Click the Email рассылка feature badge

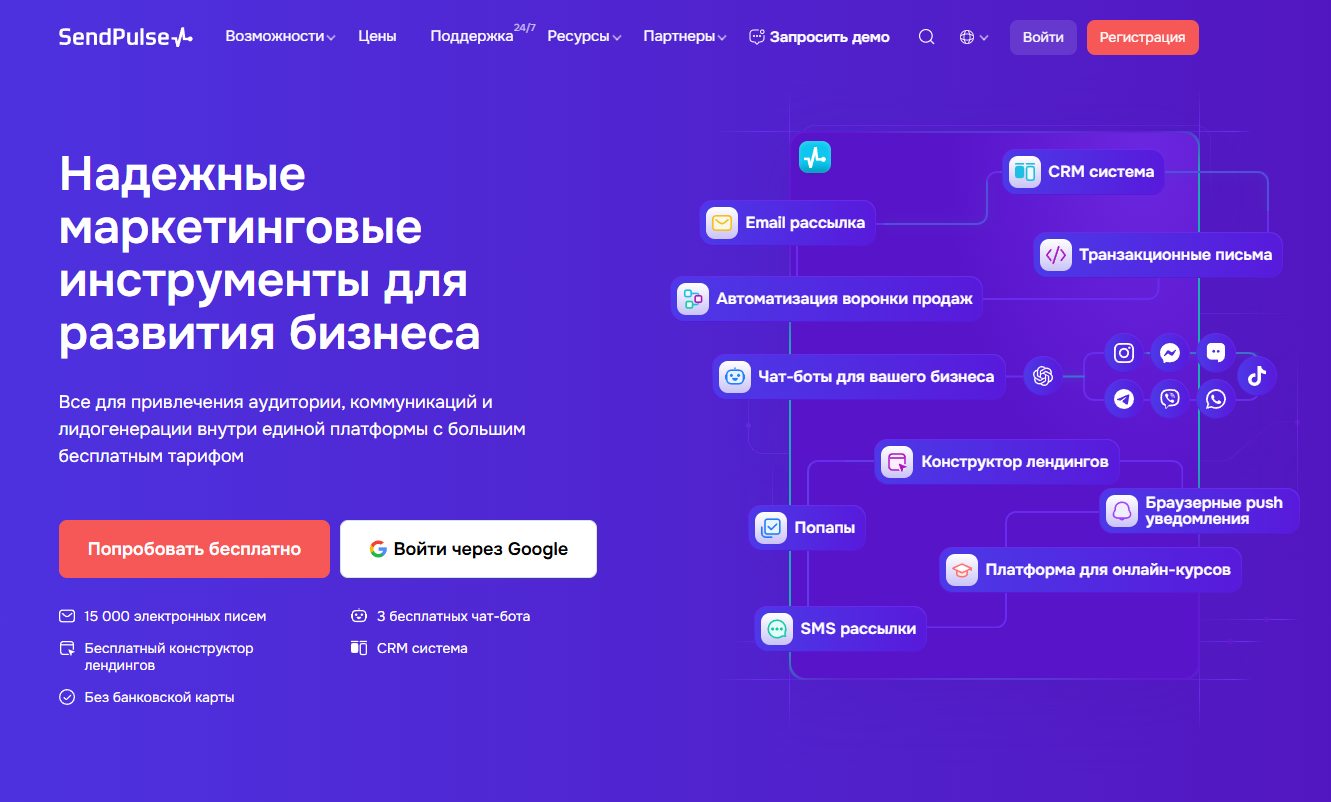pos(787,222)
